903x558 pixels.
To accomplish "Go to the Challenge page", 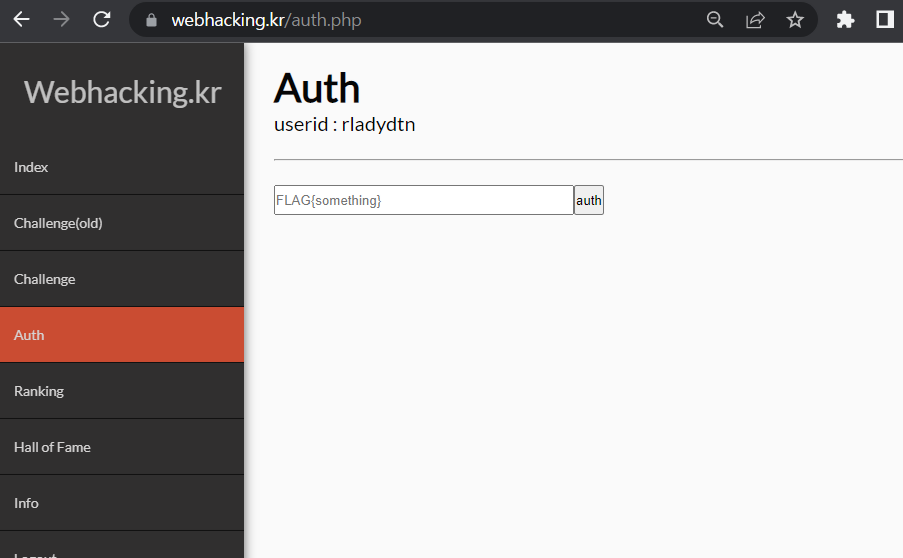I will [x=122, y=279].
